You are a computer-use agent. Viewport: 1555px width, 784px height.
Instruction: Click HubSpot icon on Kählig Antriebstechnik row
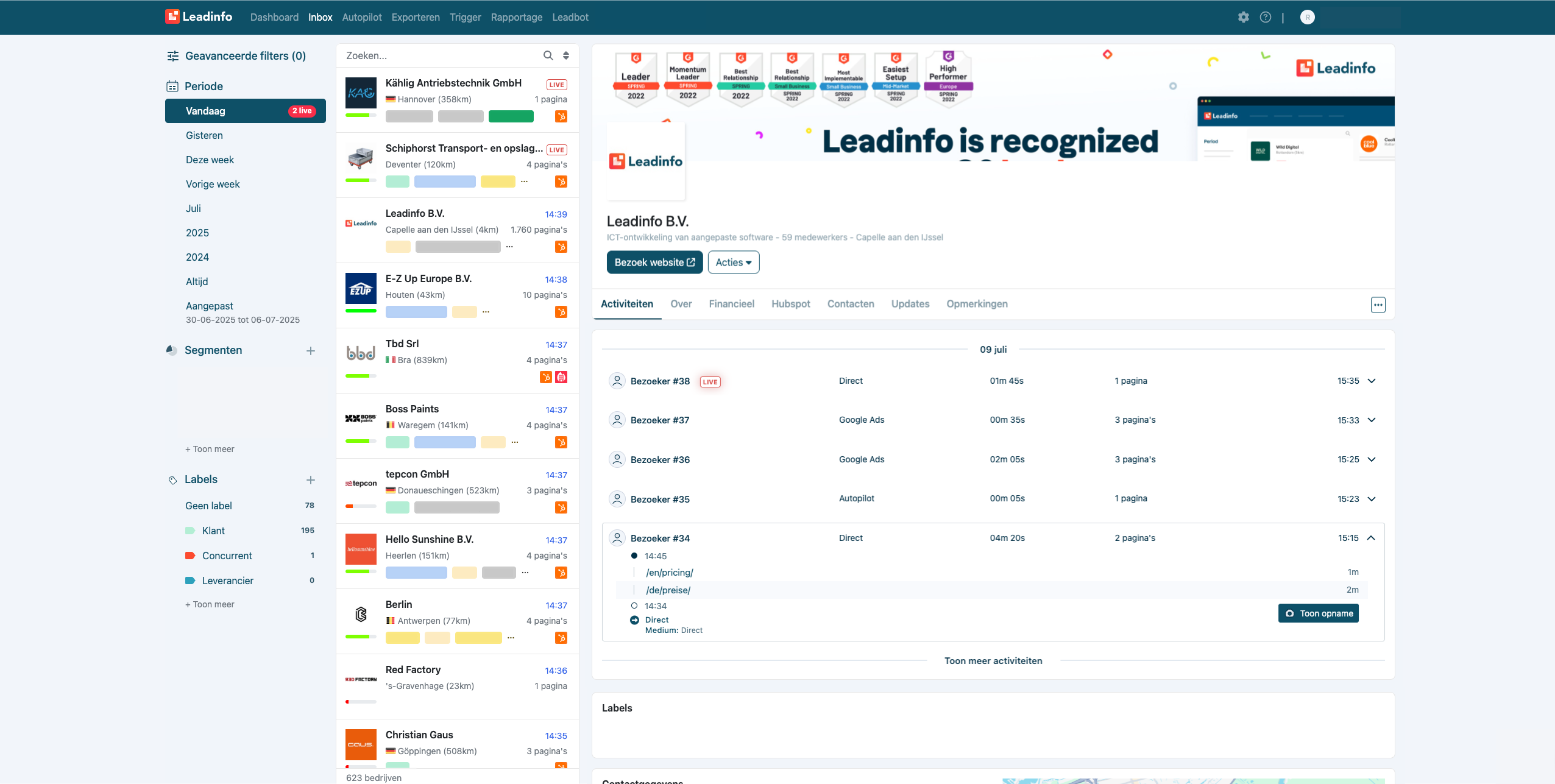[x=561, y=116]
